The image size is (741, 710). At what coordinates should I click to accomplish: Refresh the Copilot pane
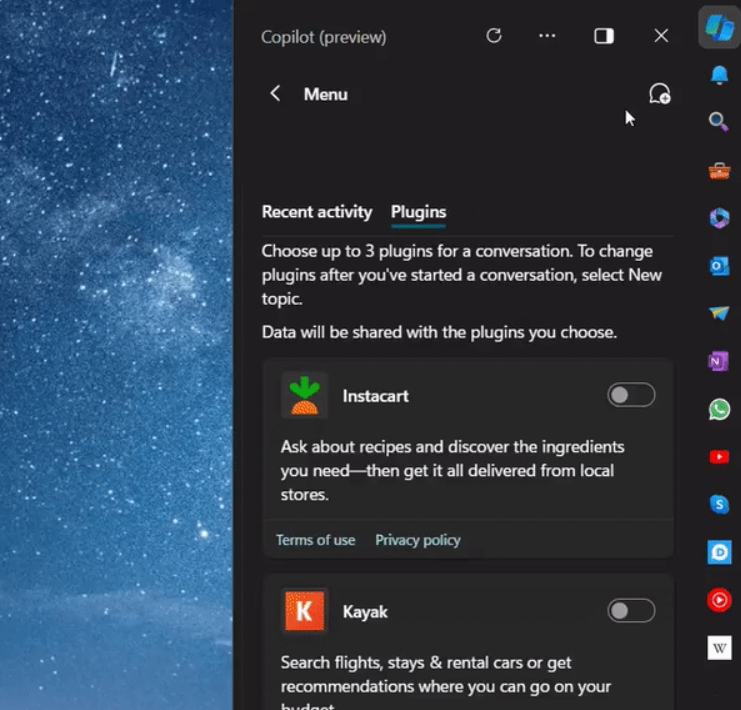493,36
